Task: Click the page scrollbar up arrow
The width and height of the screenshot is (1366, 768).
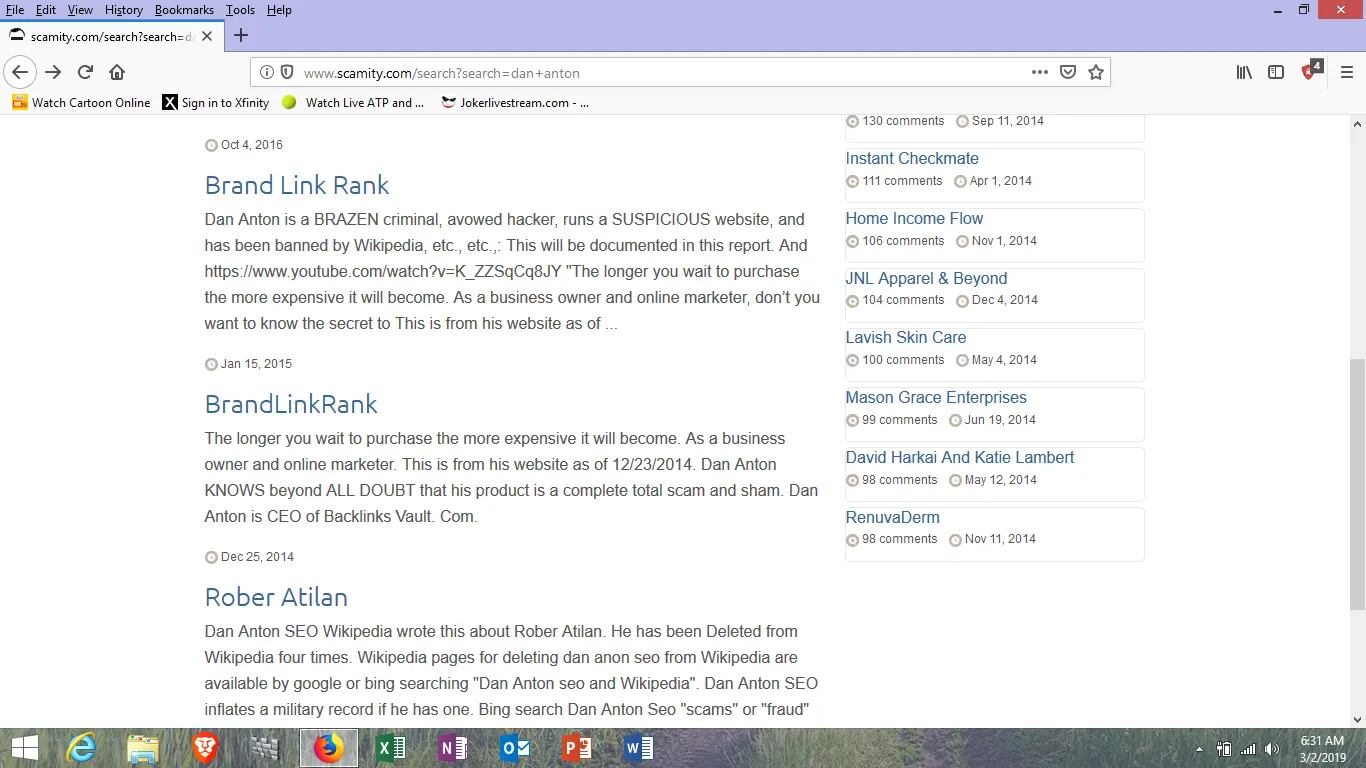Action: 1357,124
